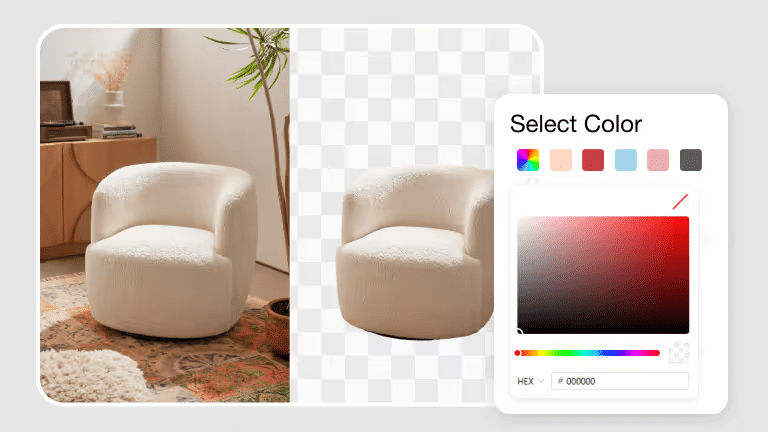768x432 pixels.
Task: Open the rainbow custom color picker swatch
Action: (x=528, y=160)
